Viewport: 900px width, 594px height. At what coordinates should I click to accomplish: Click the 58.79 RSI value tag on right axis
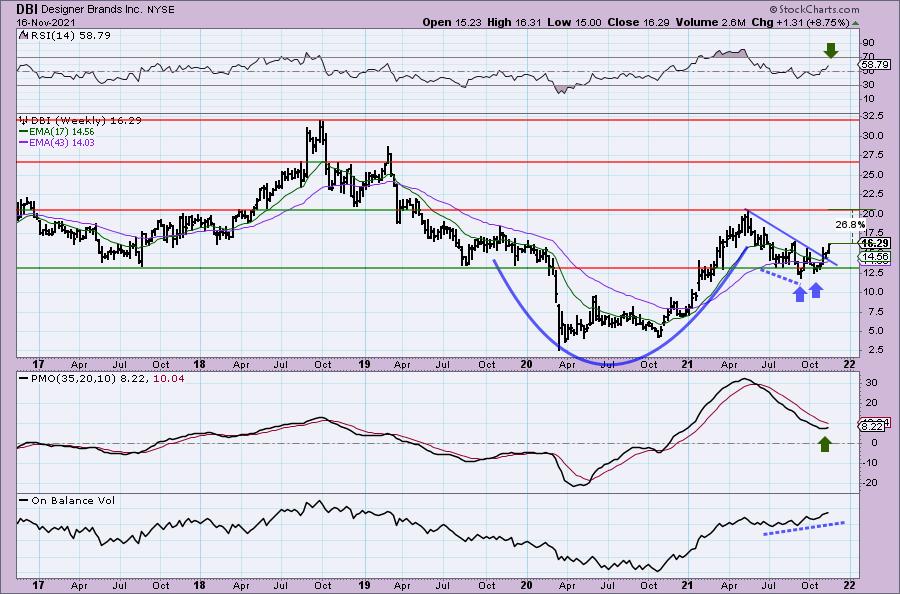point(875,65)
